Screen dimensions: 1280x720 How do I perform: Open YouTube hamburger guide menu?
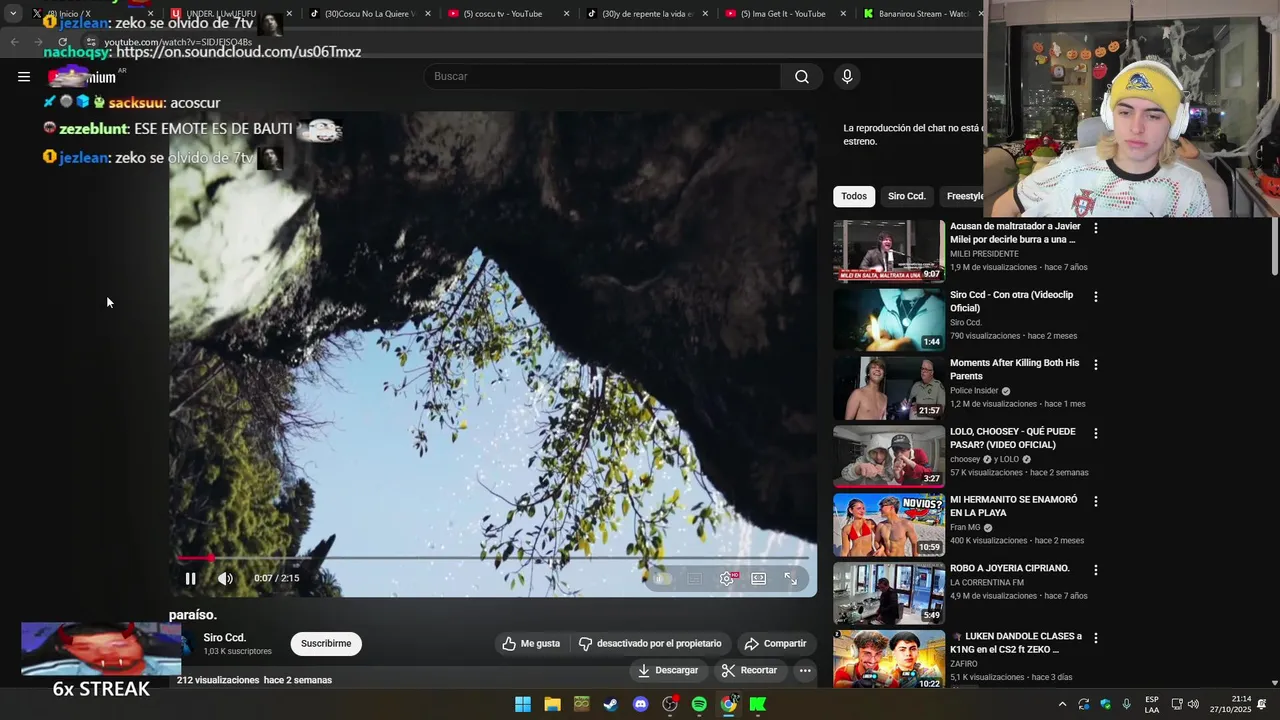click(24, 76)
